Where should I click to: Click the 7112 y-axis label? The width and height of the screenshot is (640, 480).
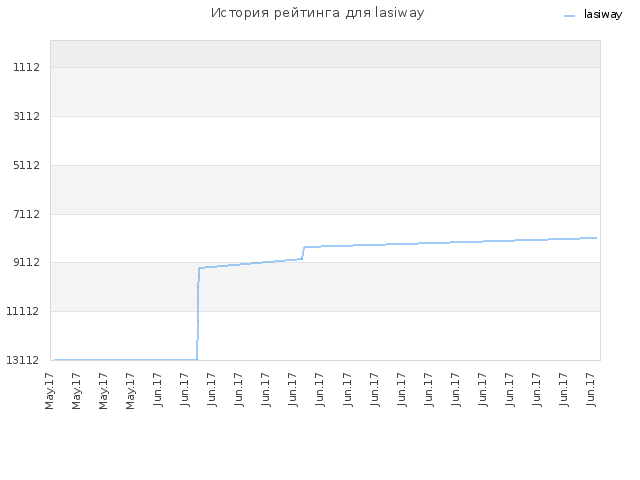(27, 214)
